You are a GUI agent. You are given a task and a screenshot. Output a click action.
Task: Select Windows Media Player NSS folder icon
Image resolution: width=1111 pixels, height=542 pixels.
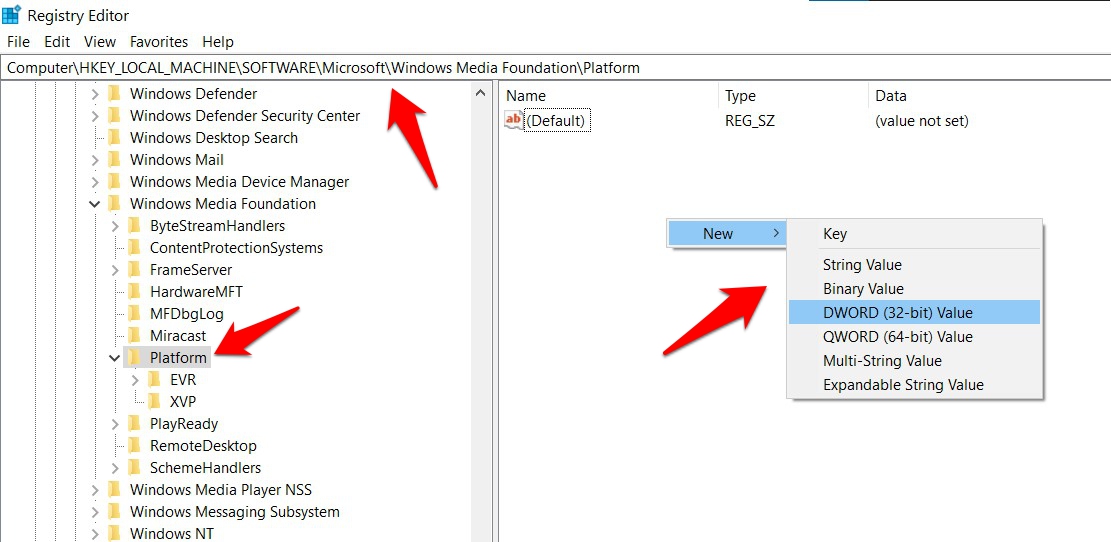pos(114,490)
